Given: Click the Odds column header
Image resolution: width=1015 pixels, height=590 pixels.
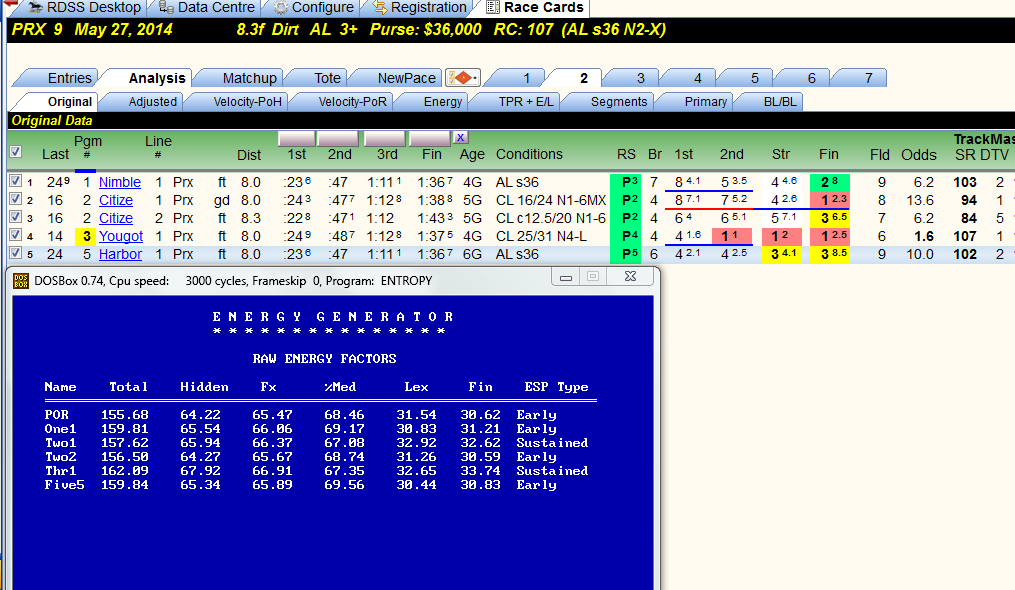Looking at the screenshot, I should (x=919, y=155).
